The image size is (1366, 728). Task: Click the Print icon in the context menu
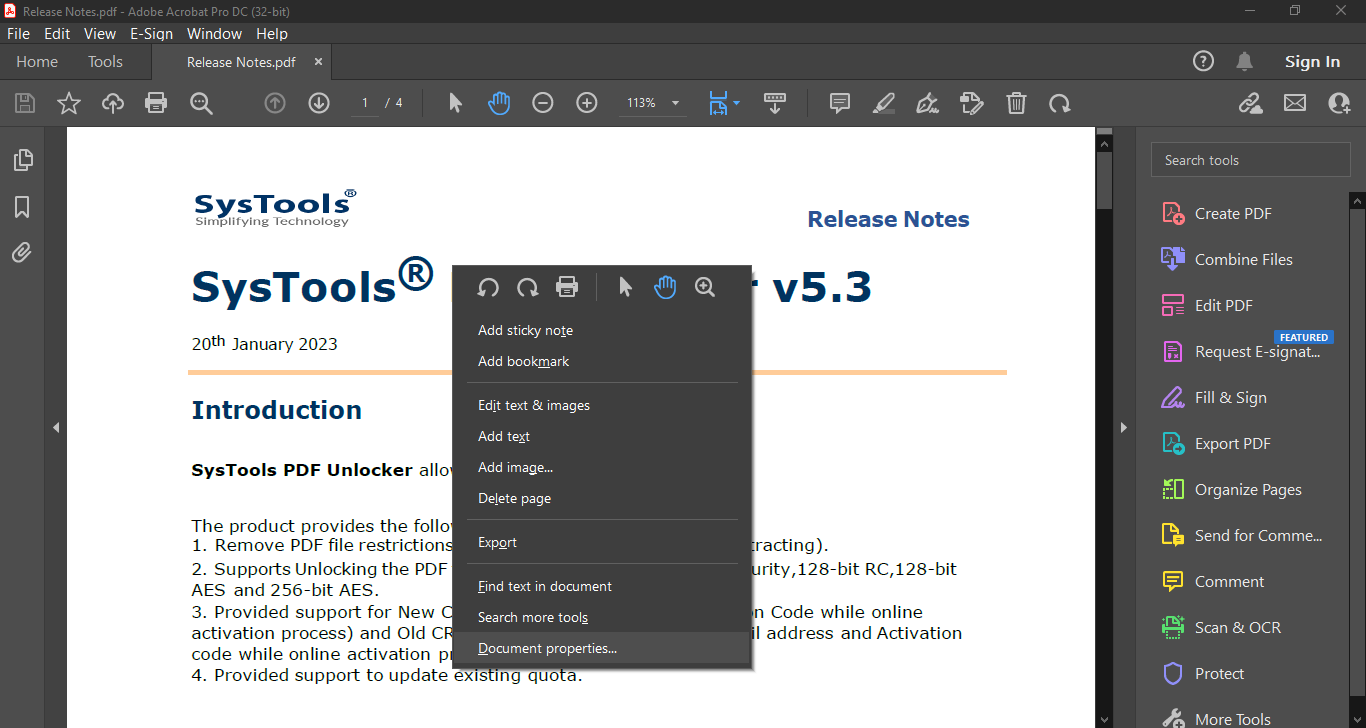pyautogui.click(x=567, y=287)
